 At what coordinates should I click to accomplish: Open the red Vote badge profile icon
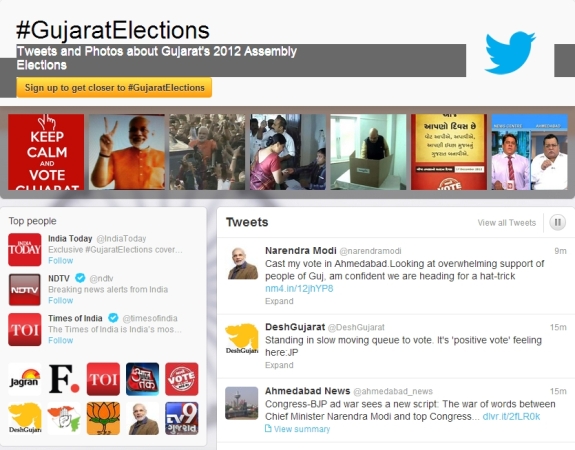tap(182, 379)
